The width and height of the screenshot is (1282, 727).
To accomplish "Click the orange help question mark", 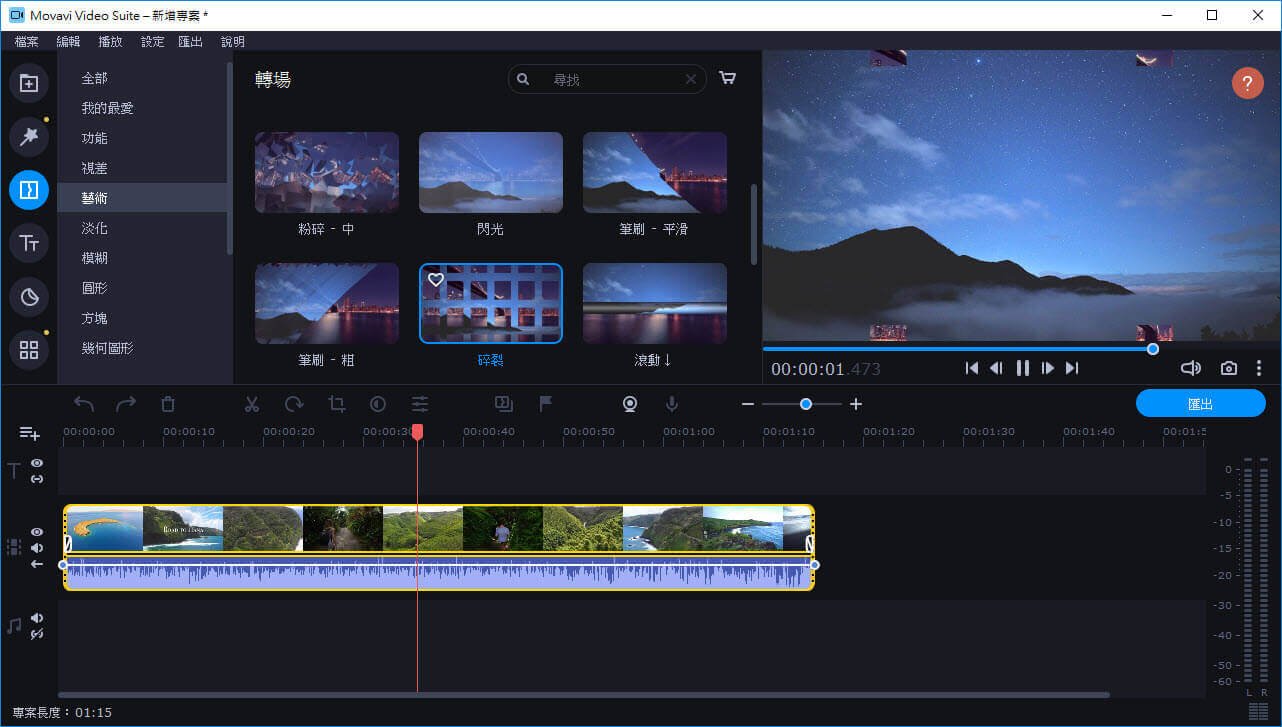I will (x=1247, y=82).
